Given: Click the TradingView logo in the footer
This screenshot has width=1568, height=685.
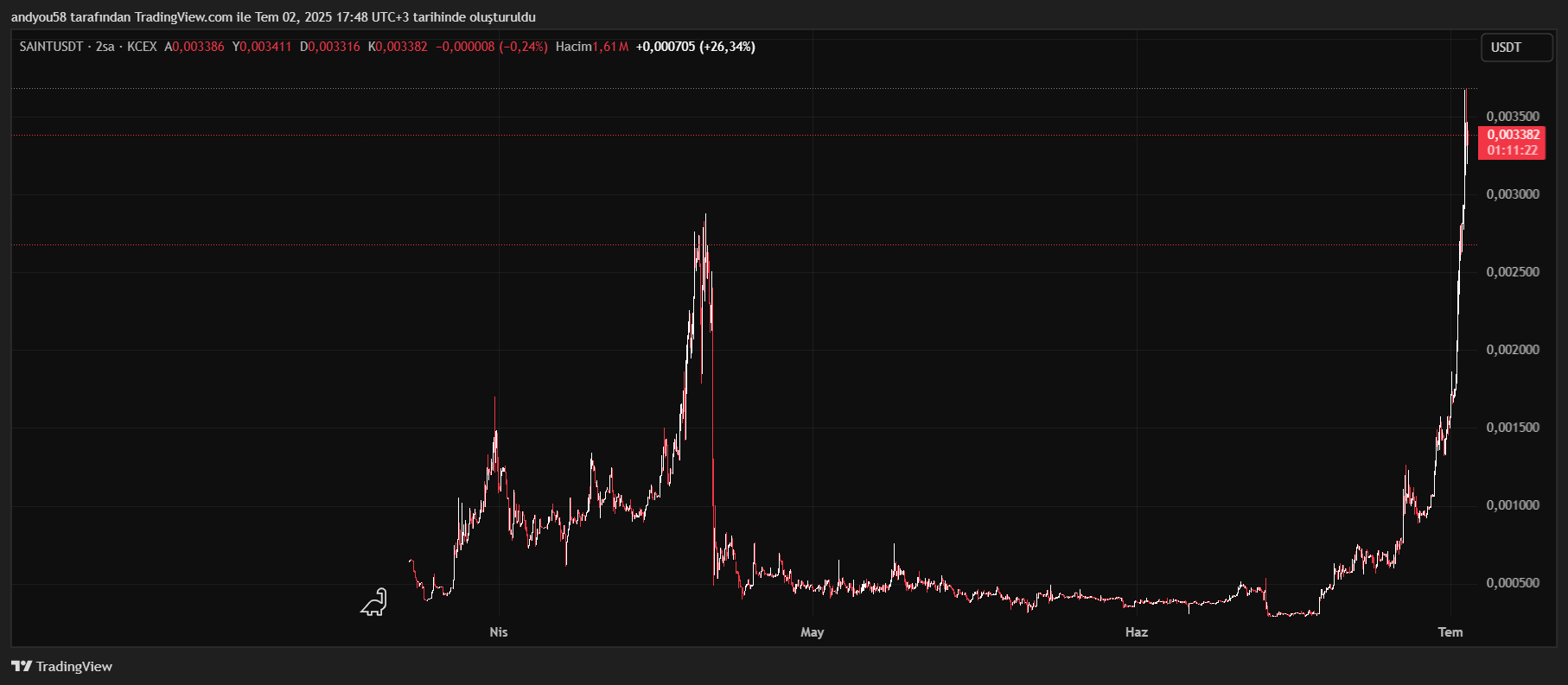Looking at the screenshot, I should [x=61, y=666].
